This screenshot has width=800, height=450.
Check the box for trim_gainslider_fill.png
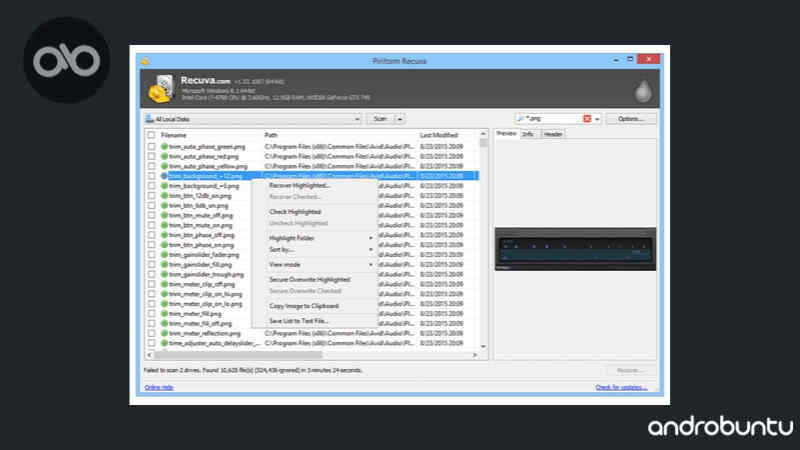(x=151, y=264)
